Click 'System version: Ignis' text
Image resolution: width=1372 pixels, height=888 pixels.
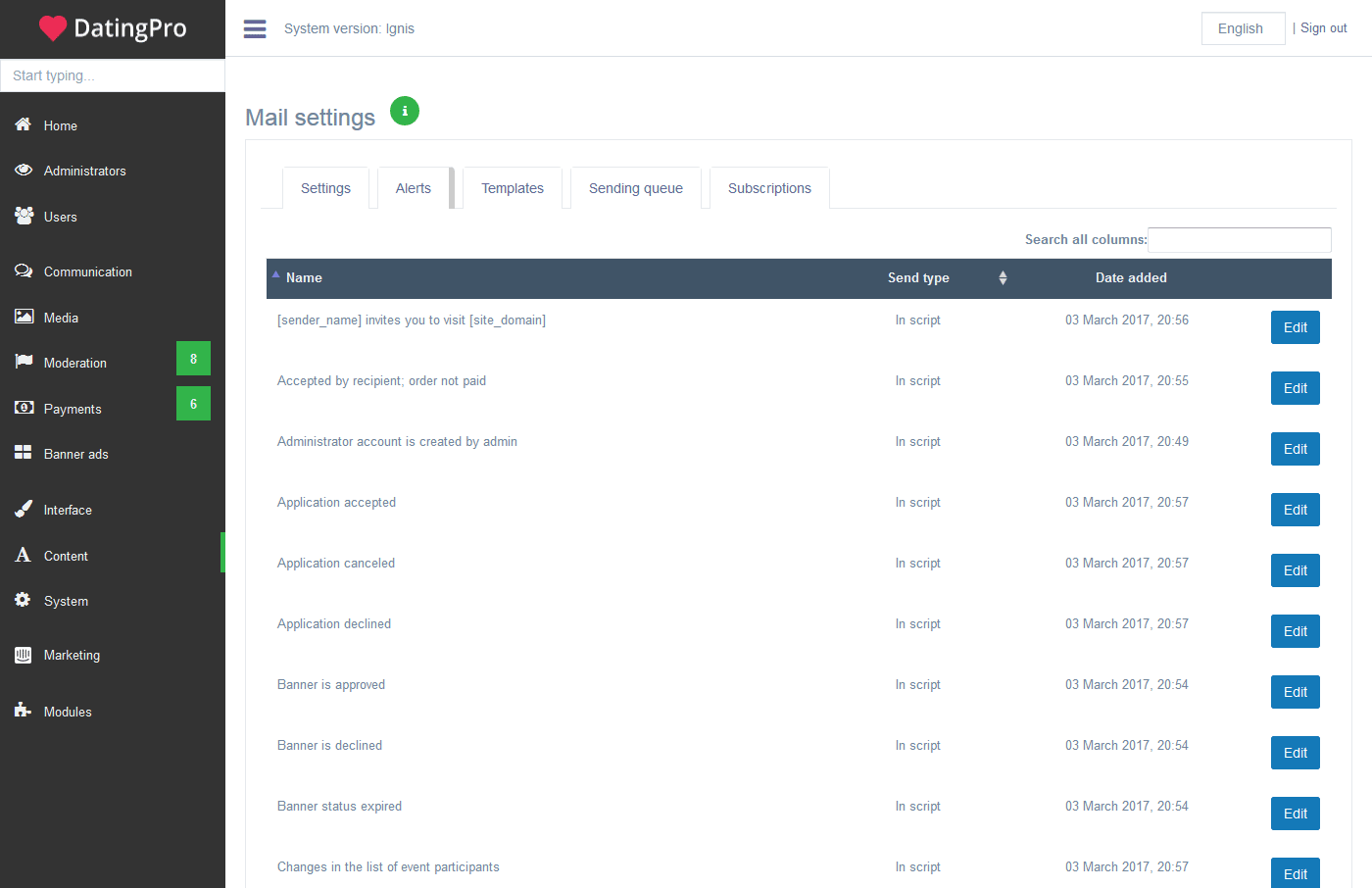coord(349,28)
